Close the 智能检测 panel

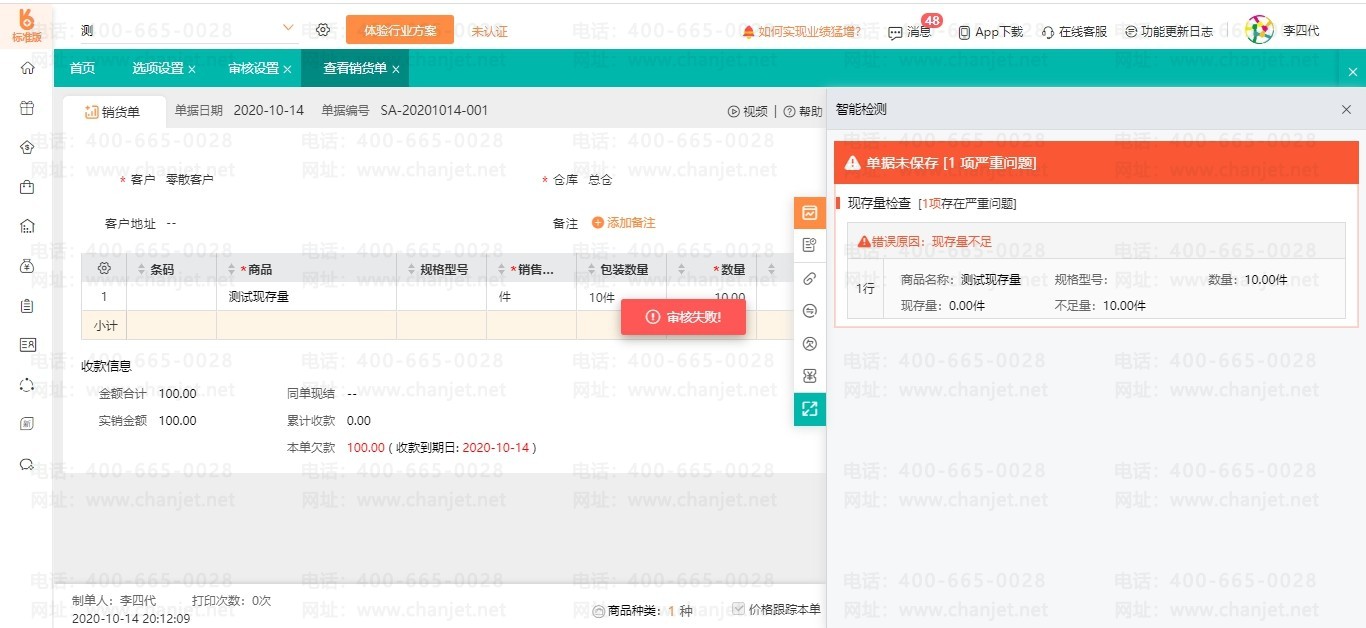point(1346,110)
